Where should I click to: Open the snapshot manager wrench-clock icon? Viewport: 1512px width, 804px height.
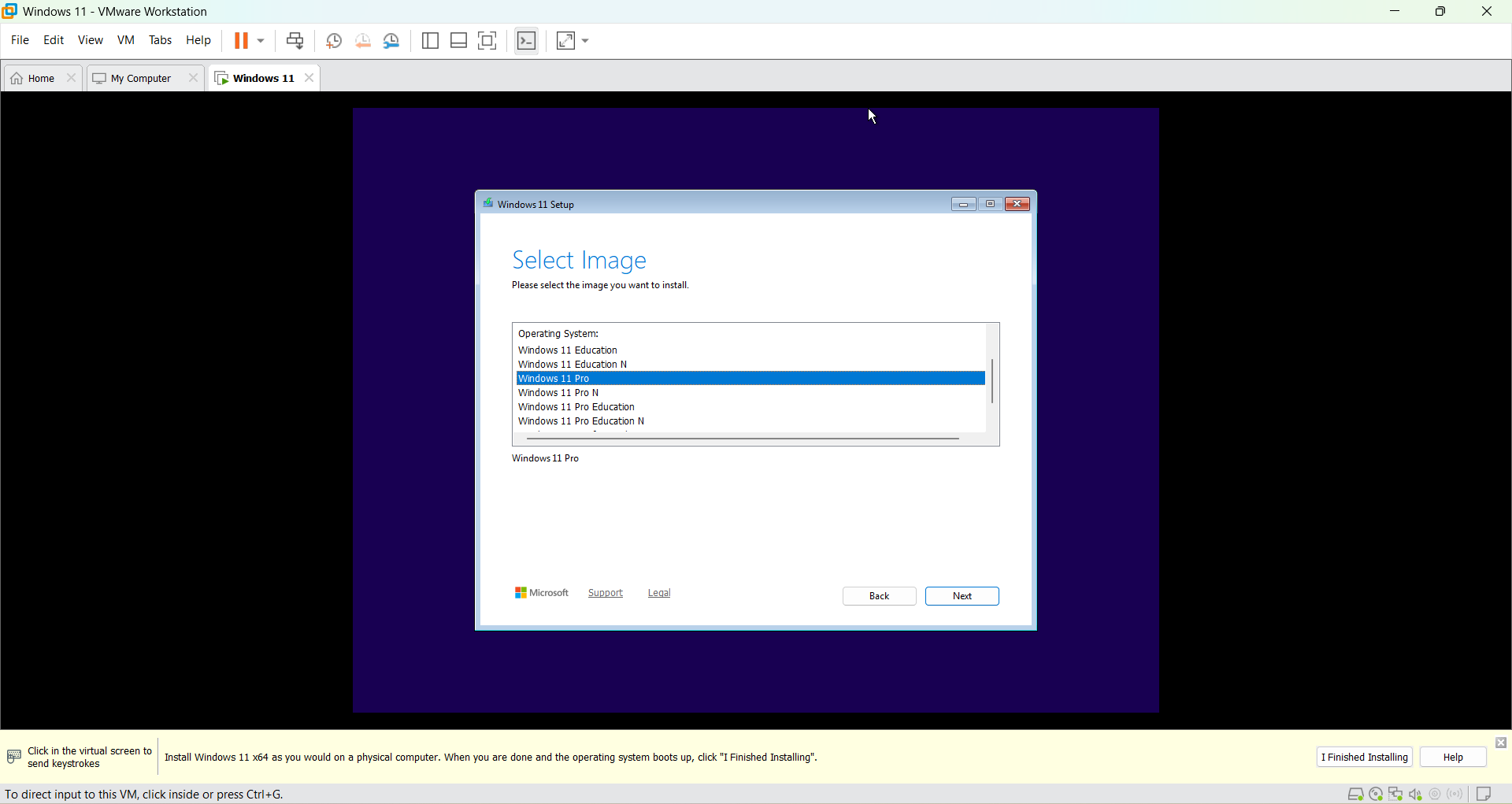(x=392, y=41)
